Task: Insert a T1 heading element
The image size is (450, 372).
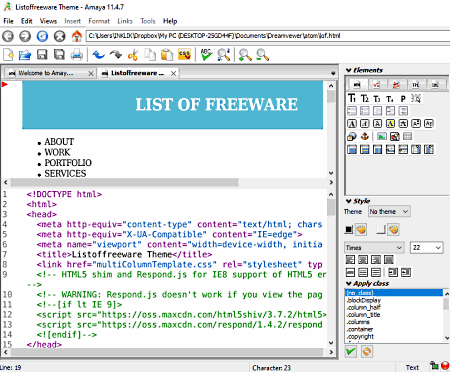Action: click(352, 98)
